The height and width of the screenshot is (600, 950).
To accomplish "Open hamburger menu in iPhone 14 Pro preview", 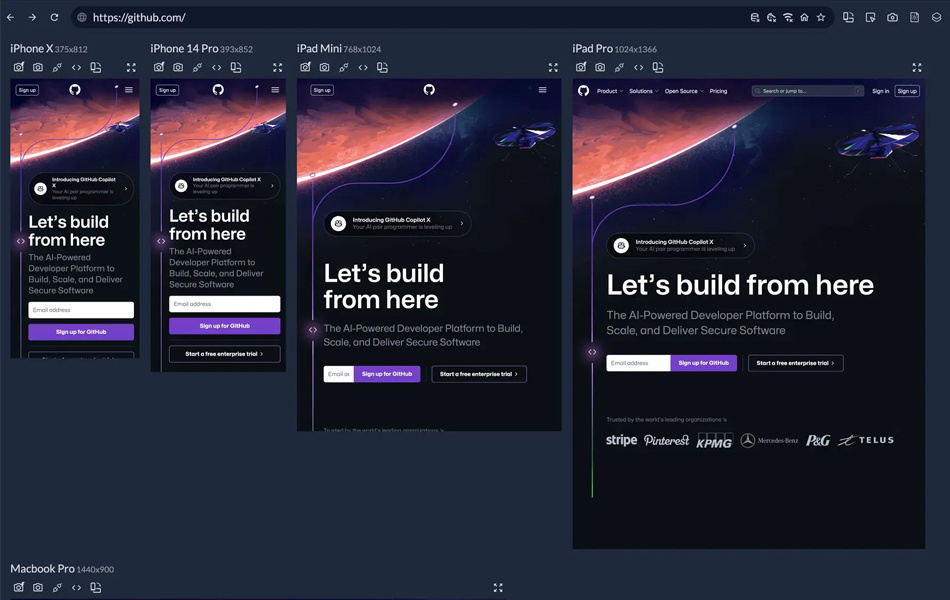I will [275, 90].
